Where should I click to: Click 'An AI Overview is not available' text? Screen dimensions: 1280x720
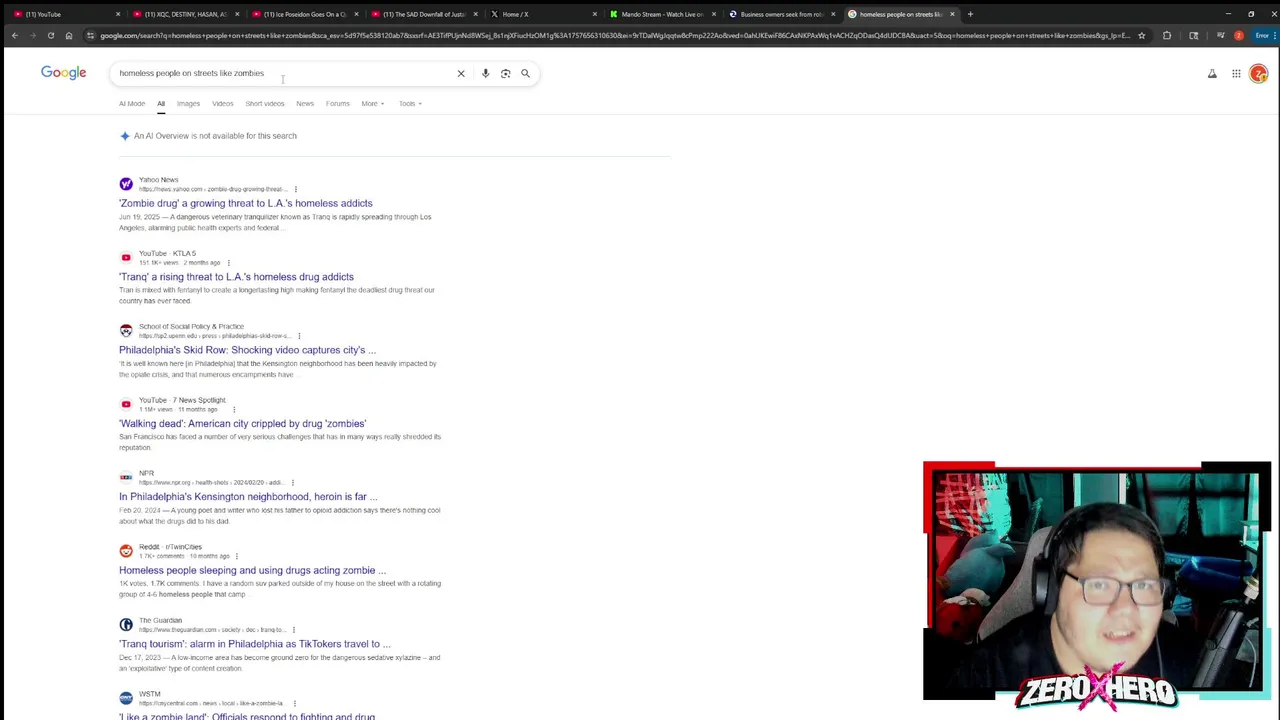click(215, 136)
